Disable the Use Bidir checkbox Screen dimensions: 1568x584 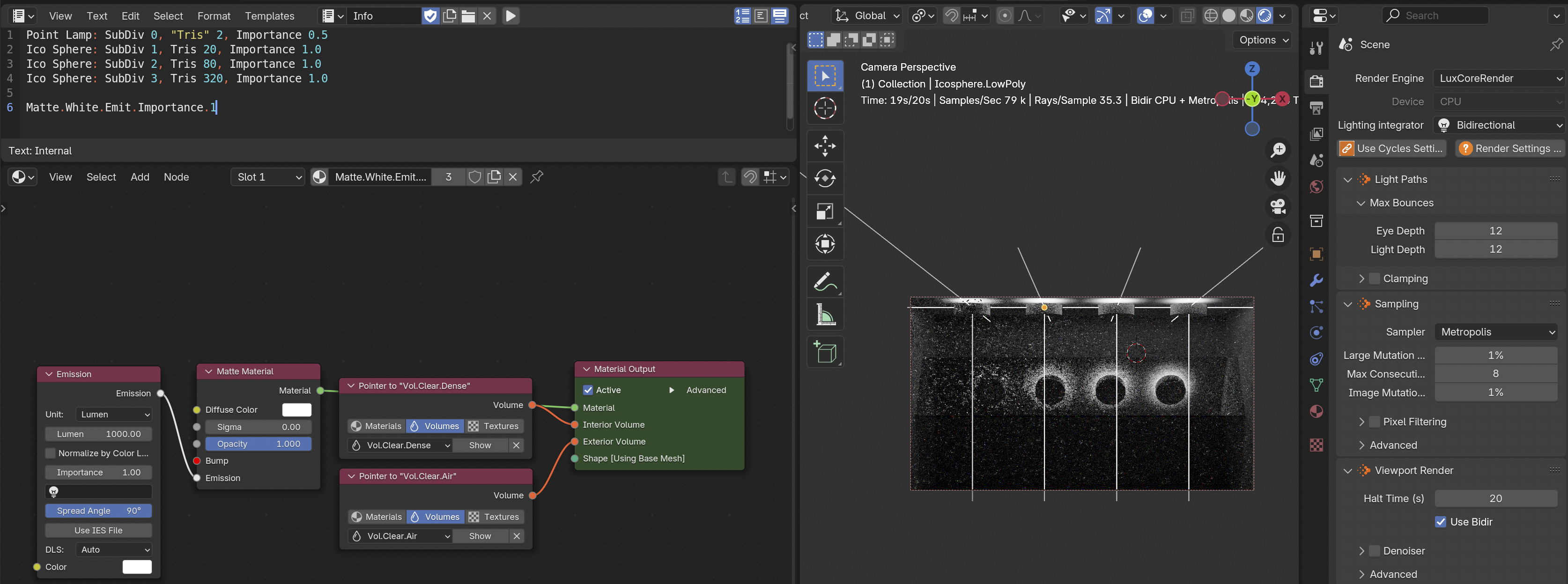(1440, 521)
